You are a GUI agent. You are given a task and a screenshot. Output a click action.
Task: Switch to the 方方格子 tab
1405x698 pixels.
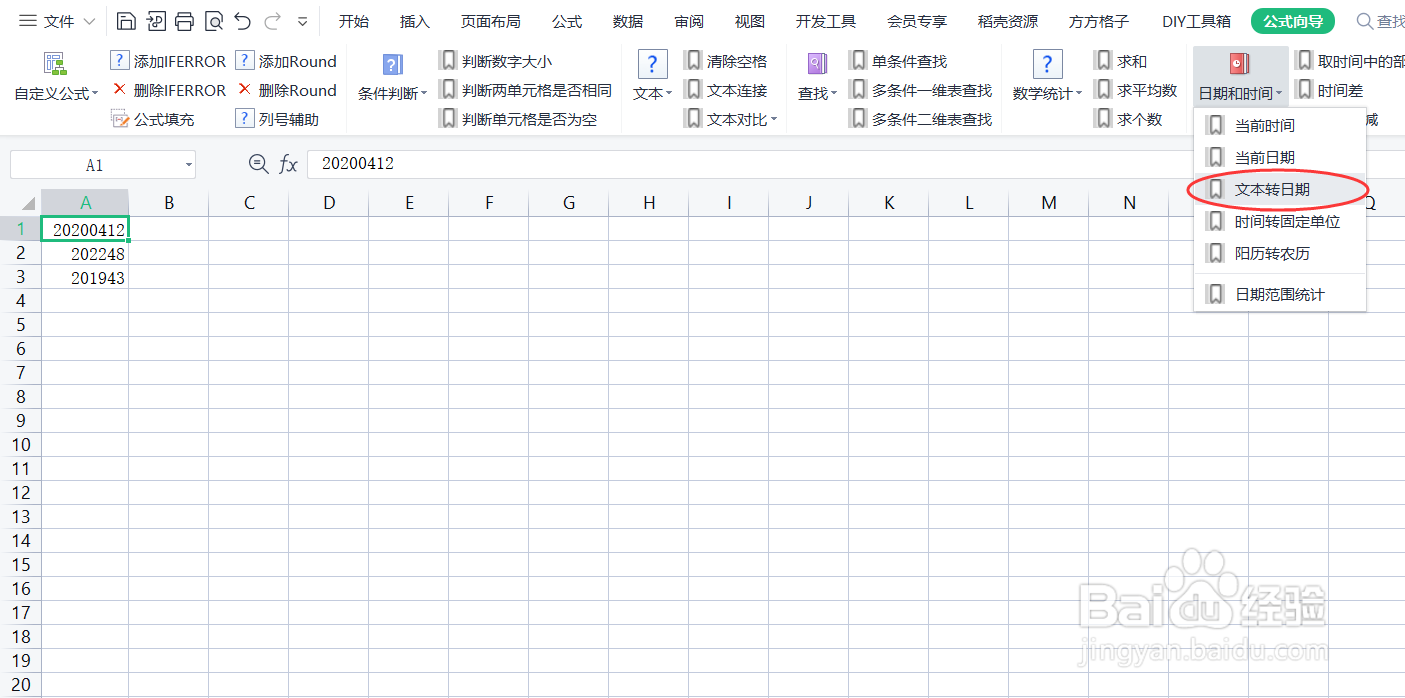click(1099, 21)
